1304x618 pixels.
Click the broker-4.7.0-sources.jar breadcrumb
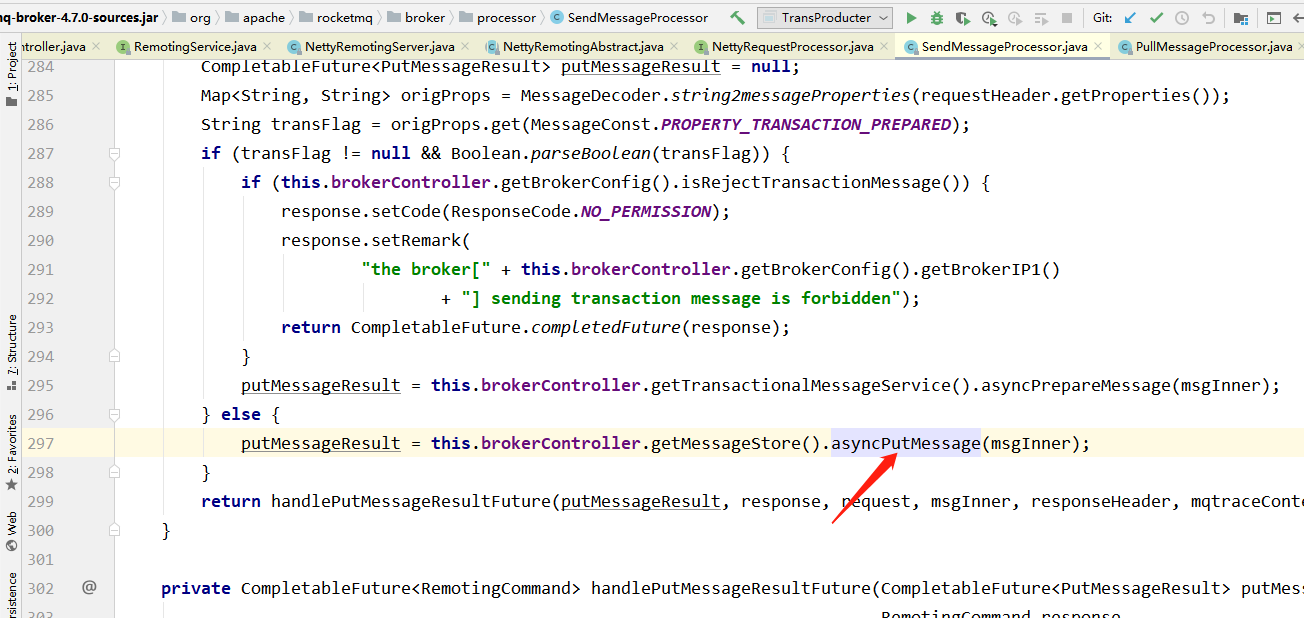pos(79,18)
